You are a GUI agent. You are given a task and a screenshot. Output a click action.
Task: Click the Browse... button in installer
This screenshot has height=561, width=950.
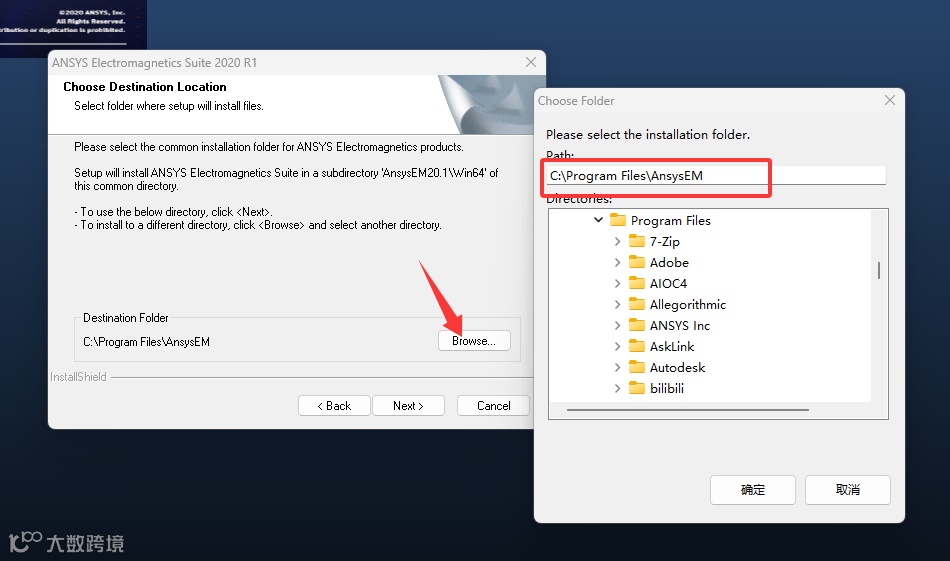coord(474,340)
